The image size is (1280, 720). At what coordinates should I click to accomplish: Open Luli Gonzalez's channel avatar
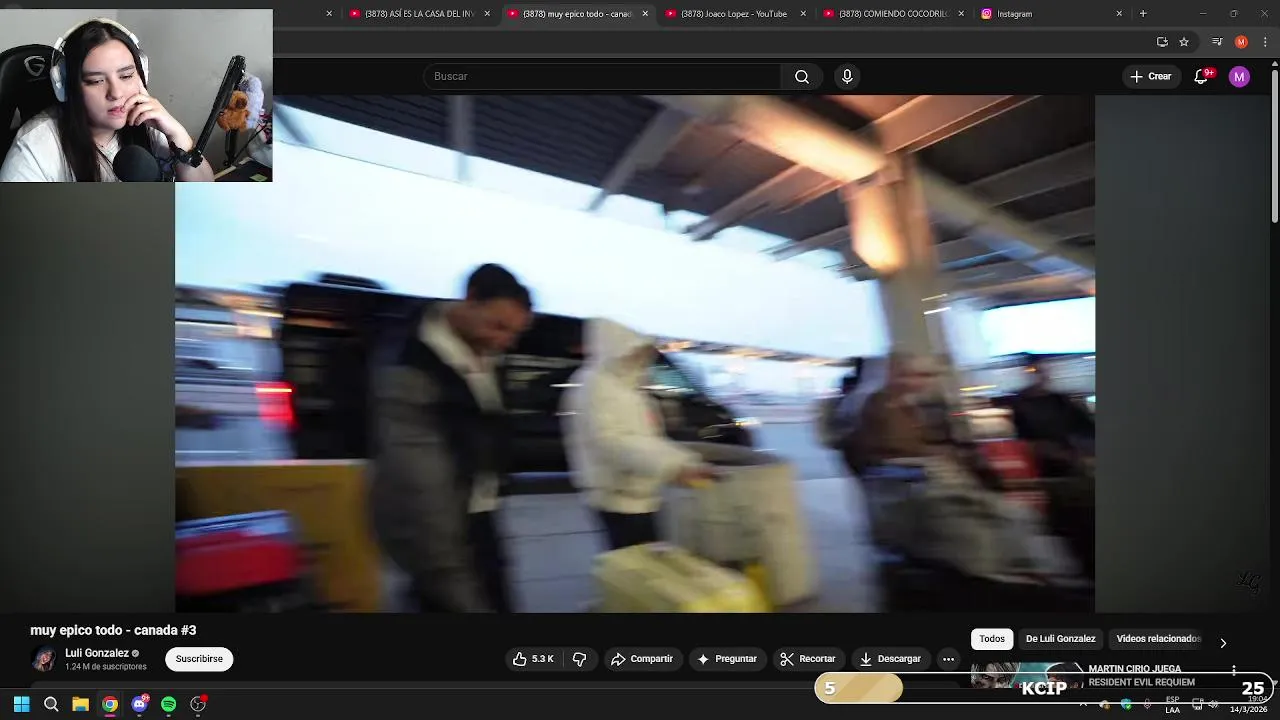pos(43,659)
